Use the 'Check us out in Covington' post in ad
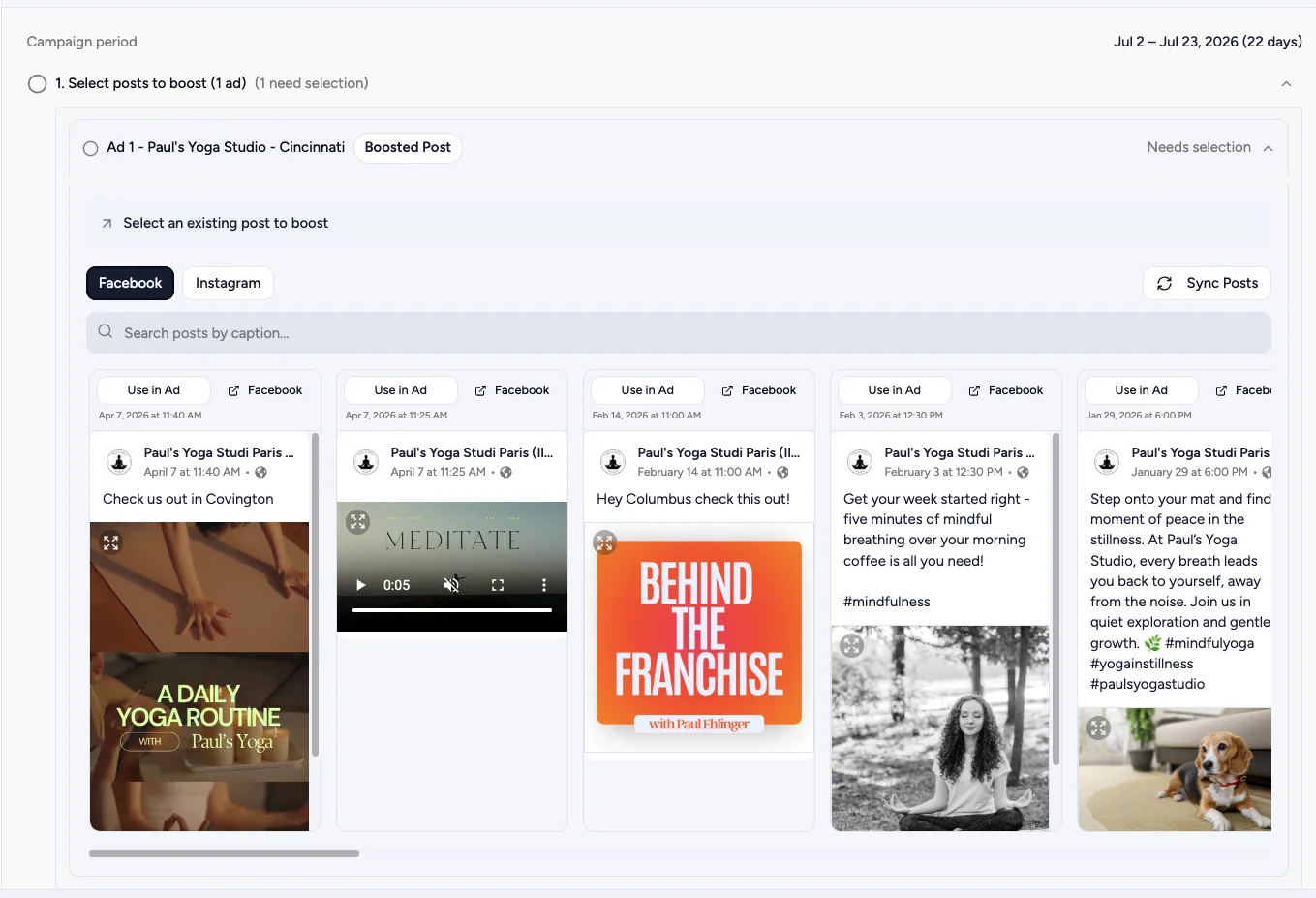The image size is (1316, 898). (154, 390)
